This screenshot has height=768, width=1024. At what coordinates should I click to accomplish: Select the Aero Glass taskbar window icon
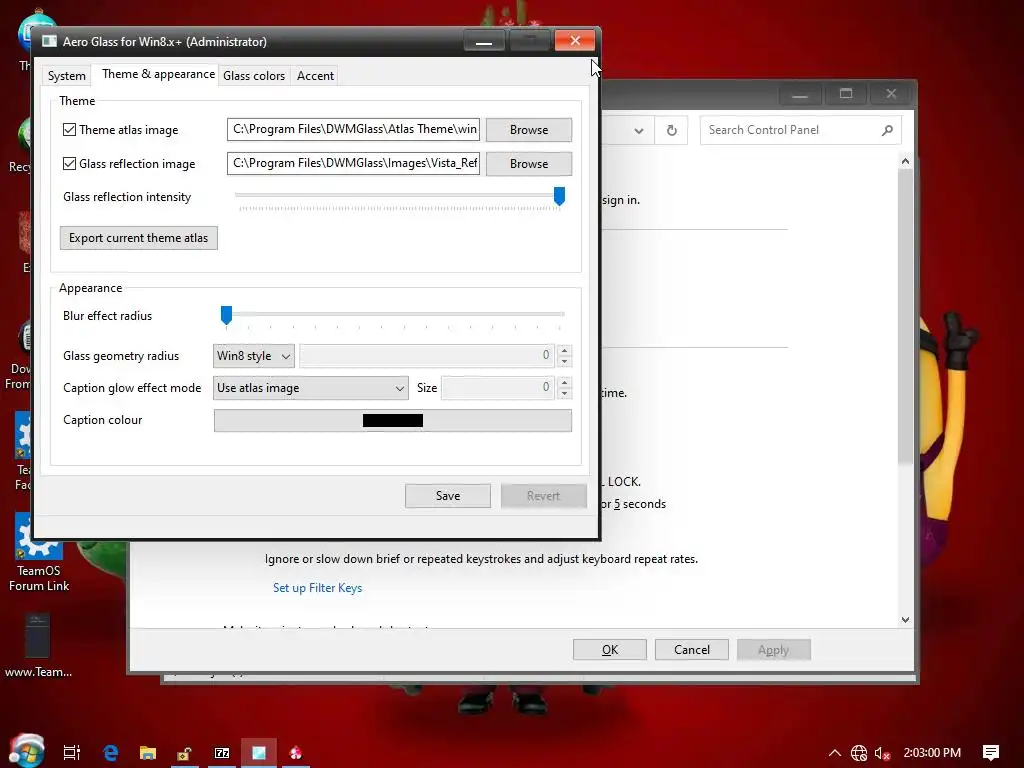(259, 752)
